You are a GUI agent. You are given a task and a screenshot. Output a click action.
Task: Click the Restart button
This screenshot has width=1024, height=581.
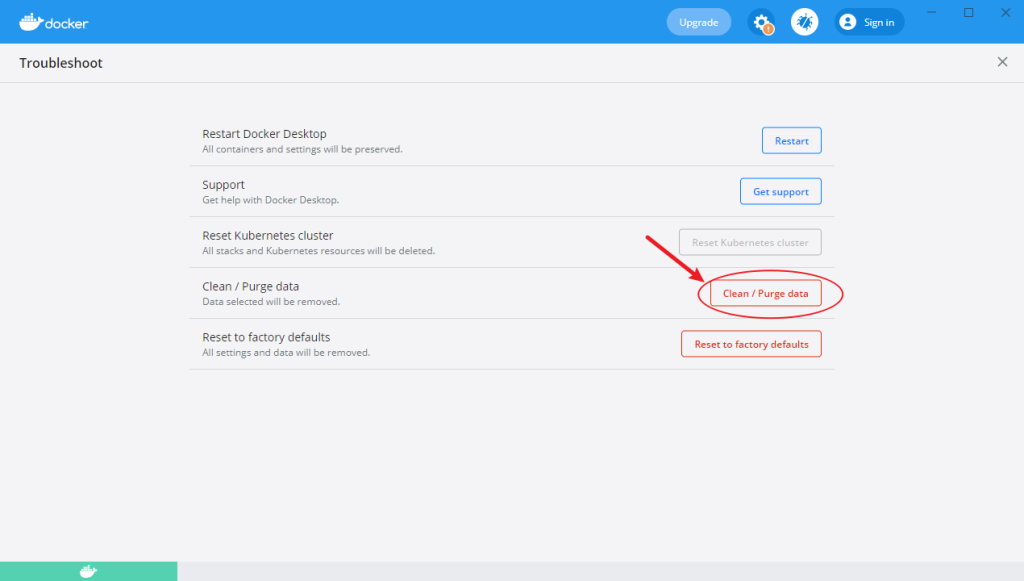click(x=792, y=140)
